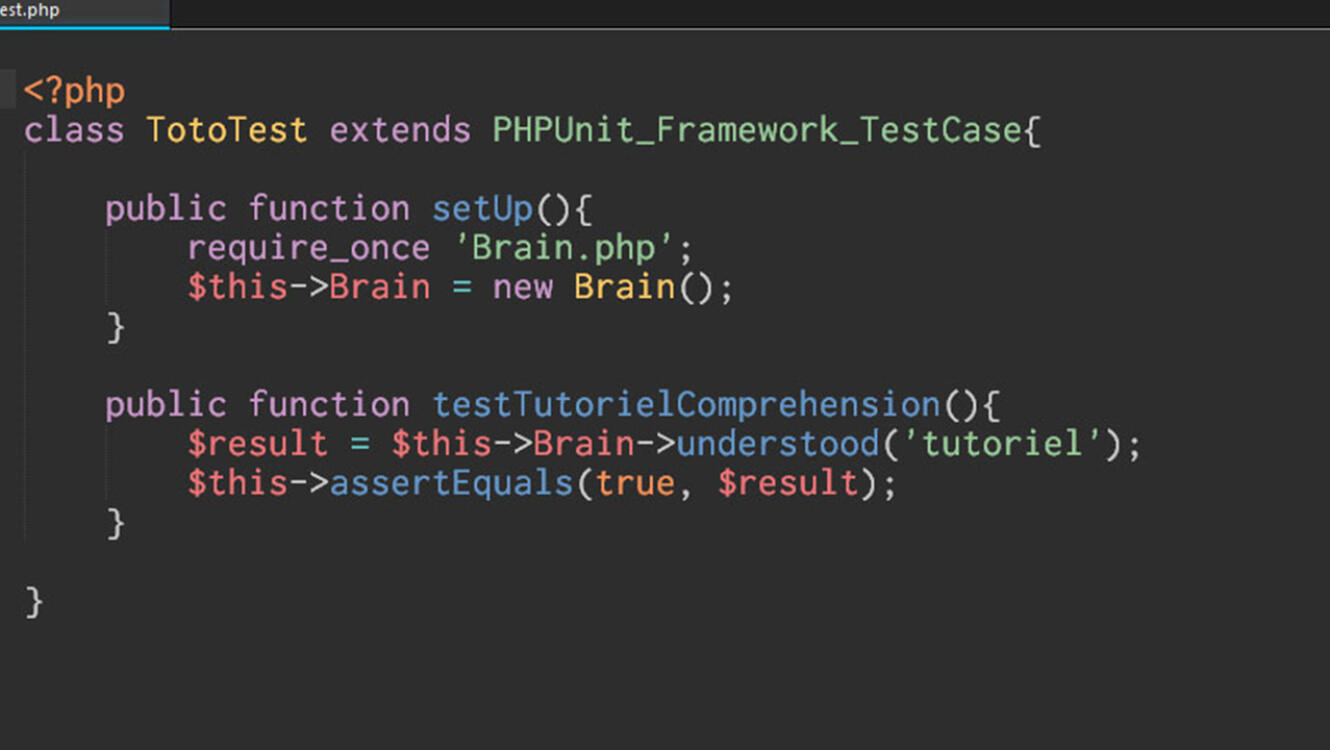Click the understood method call
Viewport: 1330px width, 750px height.
pyautogui.click(x=777, y=444)
